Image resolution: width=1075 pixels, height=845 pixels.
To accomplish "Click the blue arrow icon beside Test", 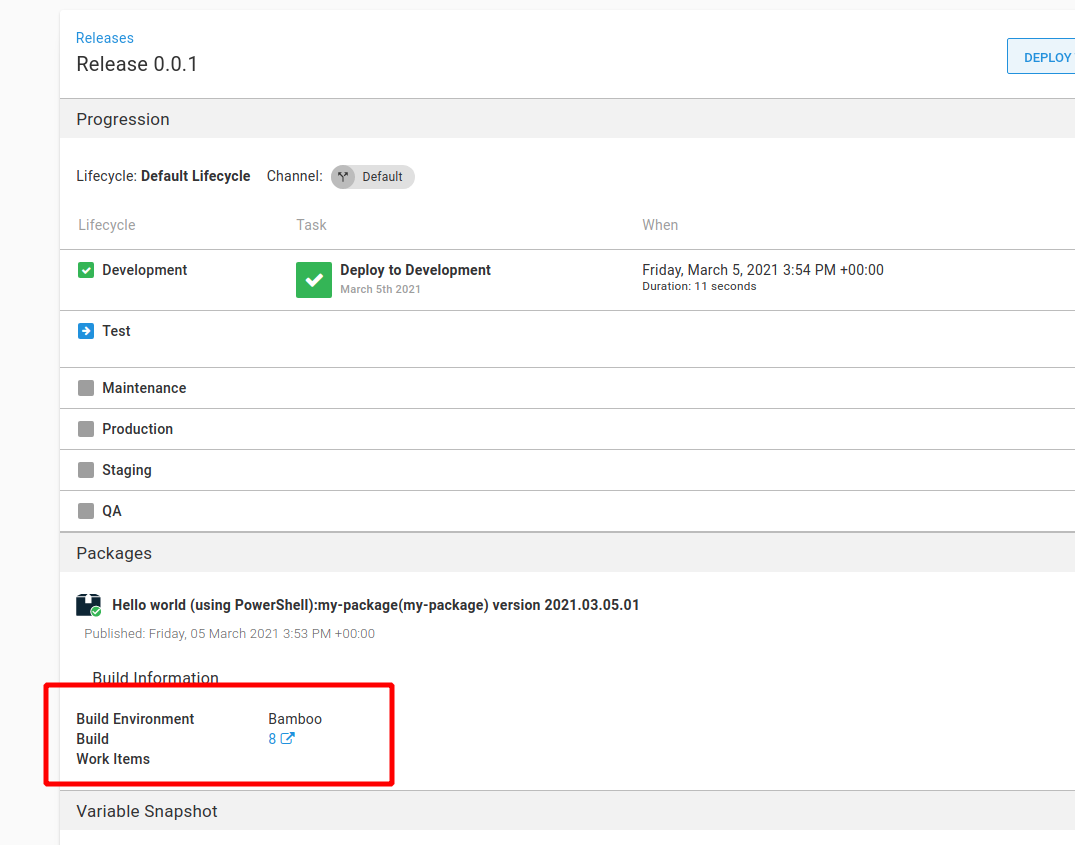I will tap(86, 330).
